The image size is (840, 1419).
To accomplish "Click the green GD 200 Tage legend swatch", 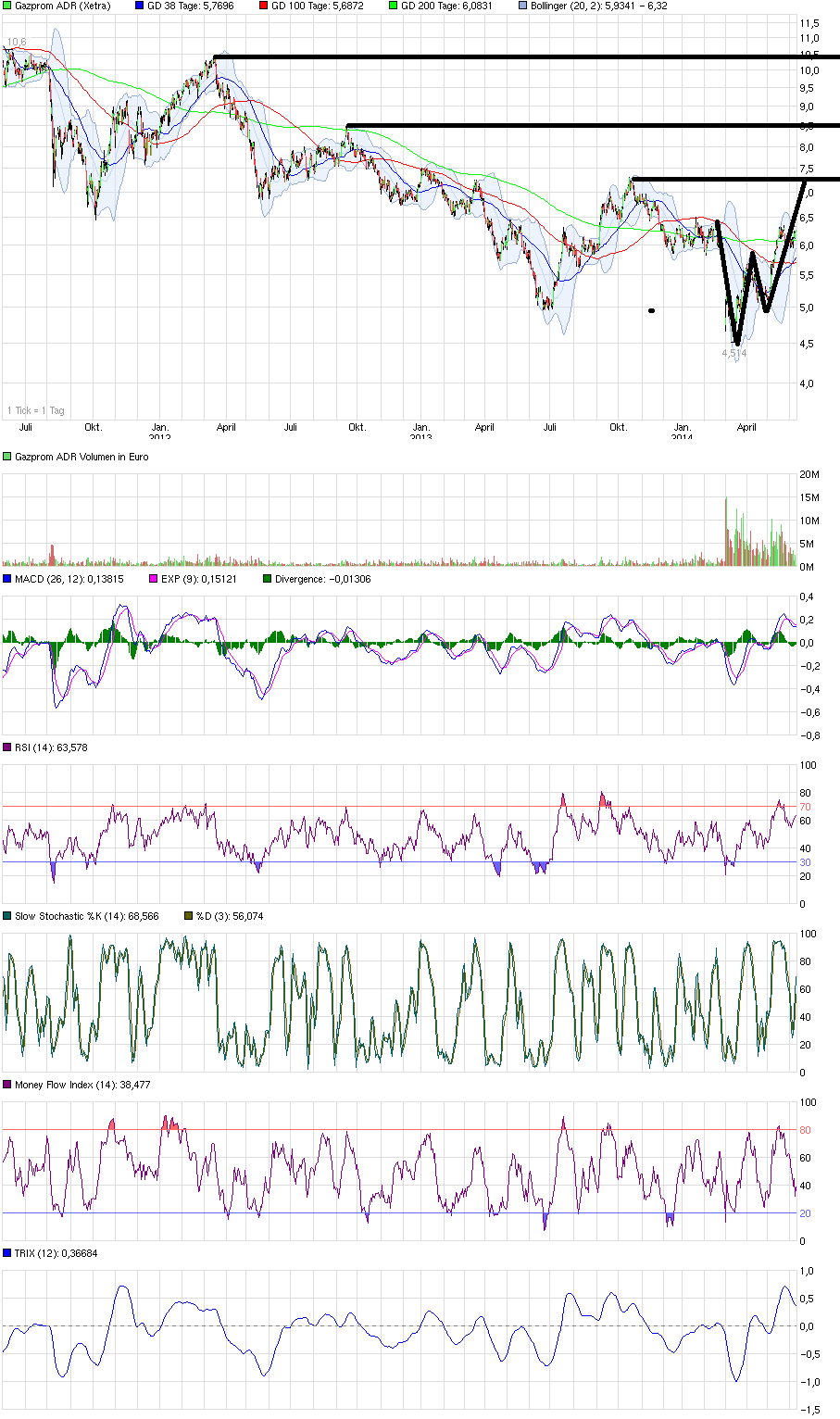I will coord(394,6).
